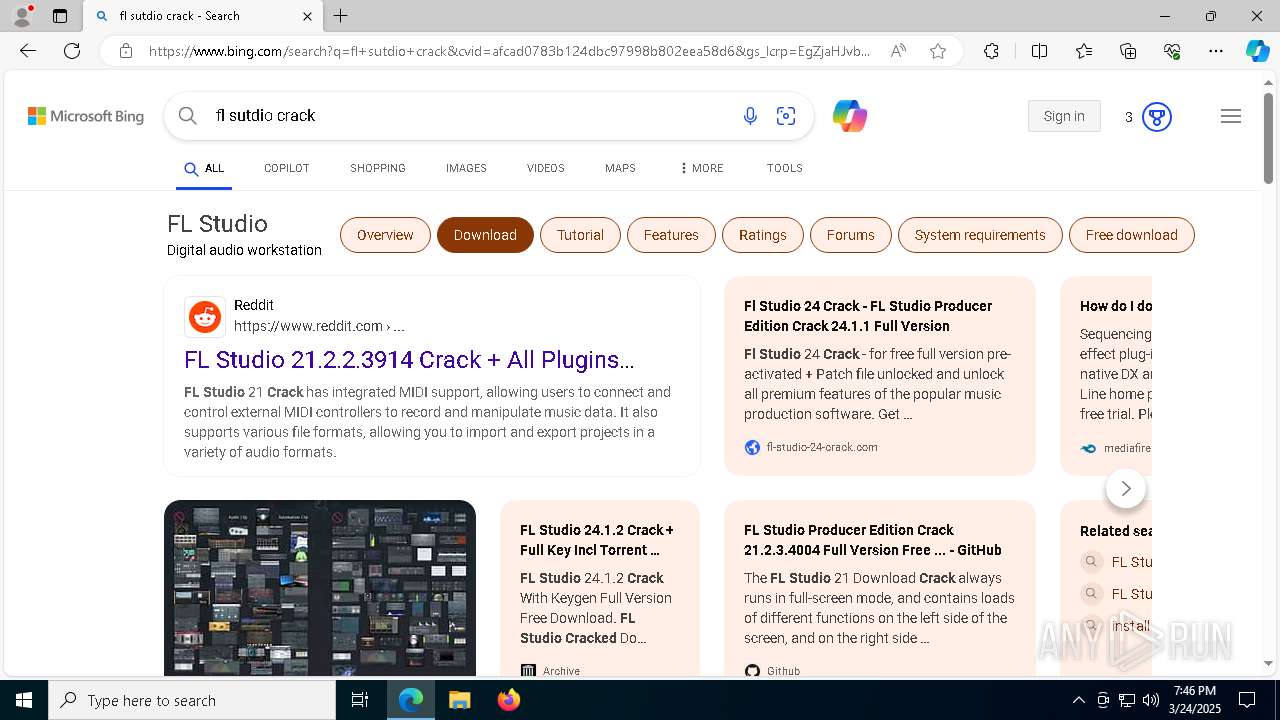
Task: Expand the MORE search options
Action: click(701, 169)
